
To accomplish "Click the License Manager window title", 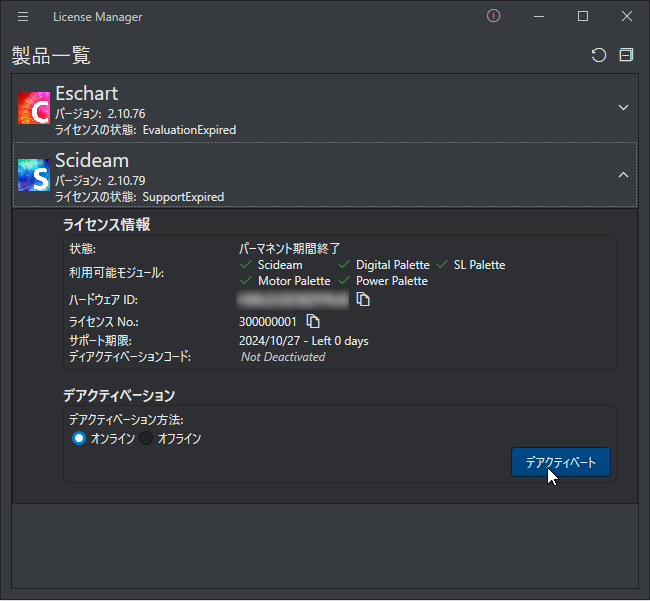I will tap(98, 17).
